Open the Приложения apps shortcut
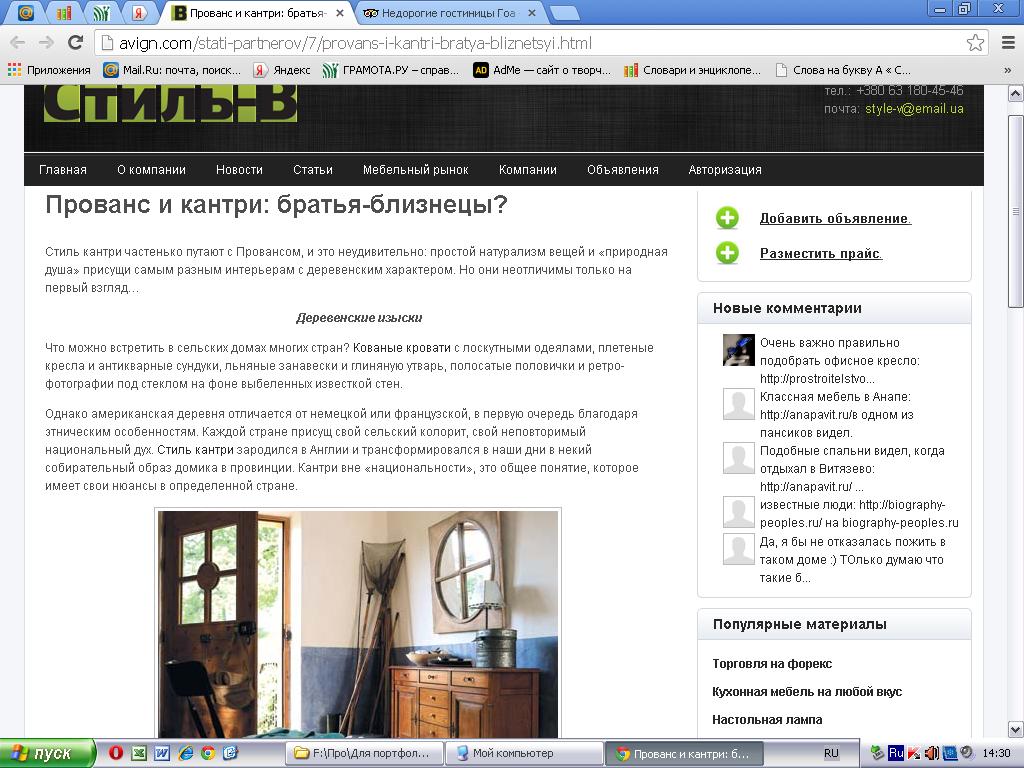The image size is (1024, 768). [49, 70]
